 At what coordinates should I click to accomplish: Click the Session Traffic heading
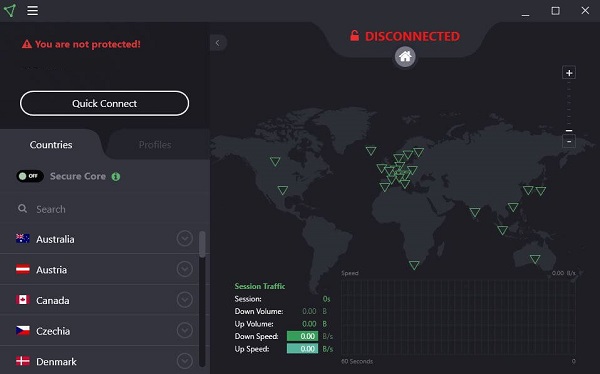[260, 286]
